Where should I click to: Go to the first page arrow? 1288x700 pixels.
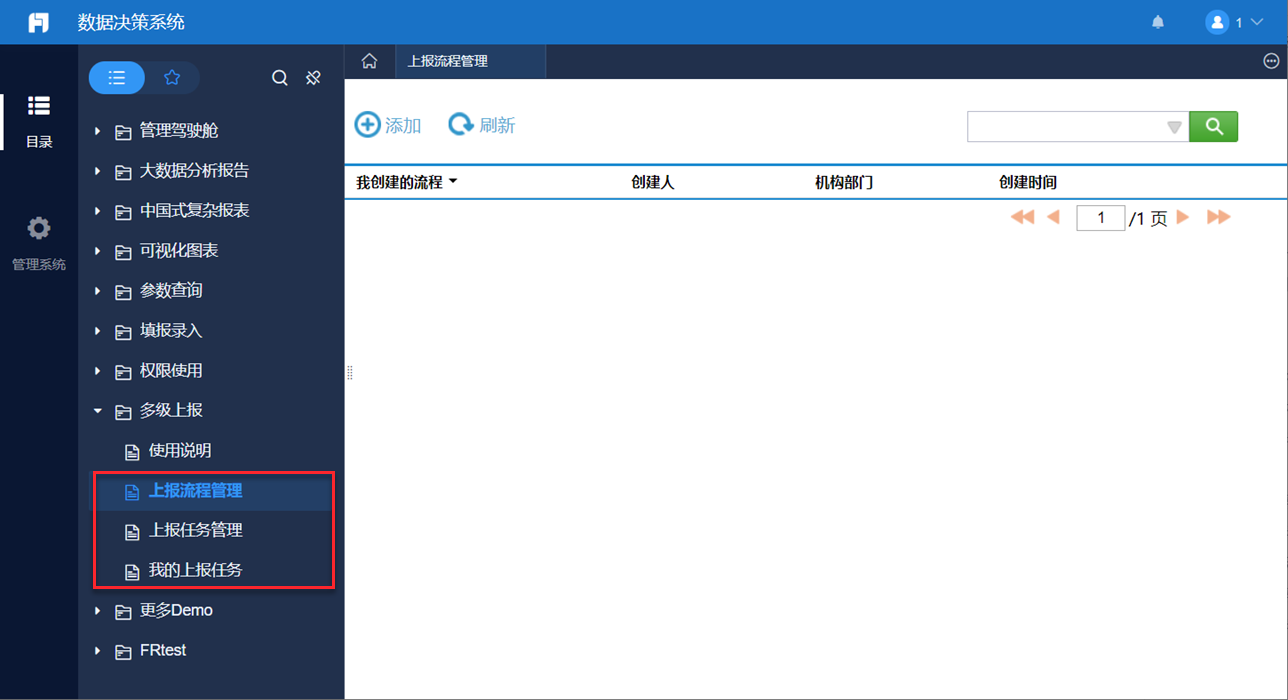(x=1022, y=217)
